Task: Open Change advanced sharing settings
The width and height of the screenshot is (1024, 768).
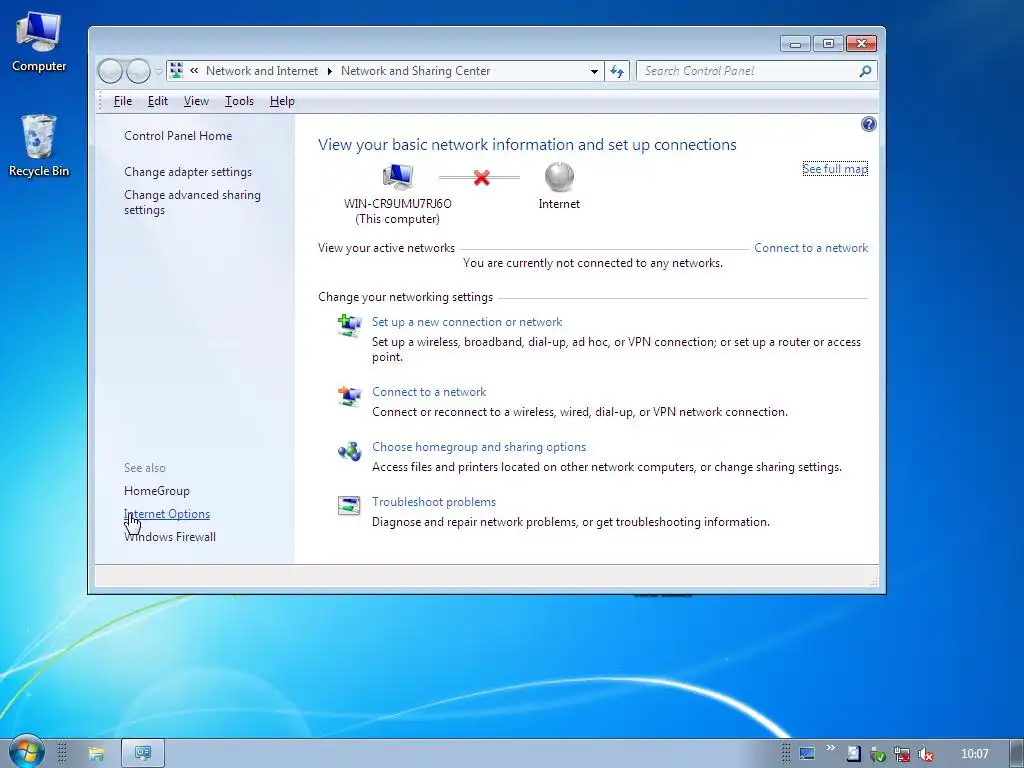Action: (x=192, y=202)
